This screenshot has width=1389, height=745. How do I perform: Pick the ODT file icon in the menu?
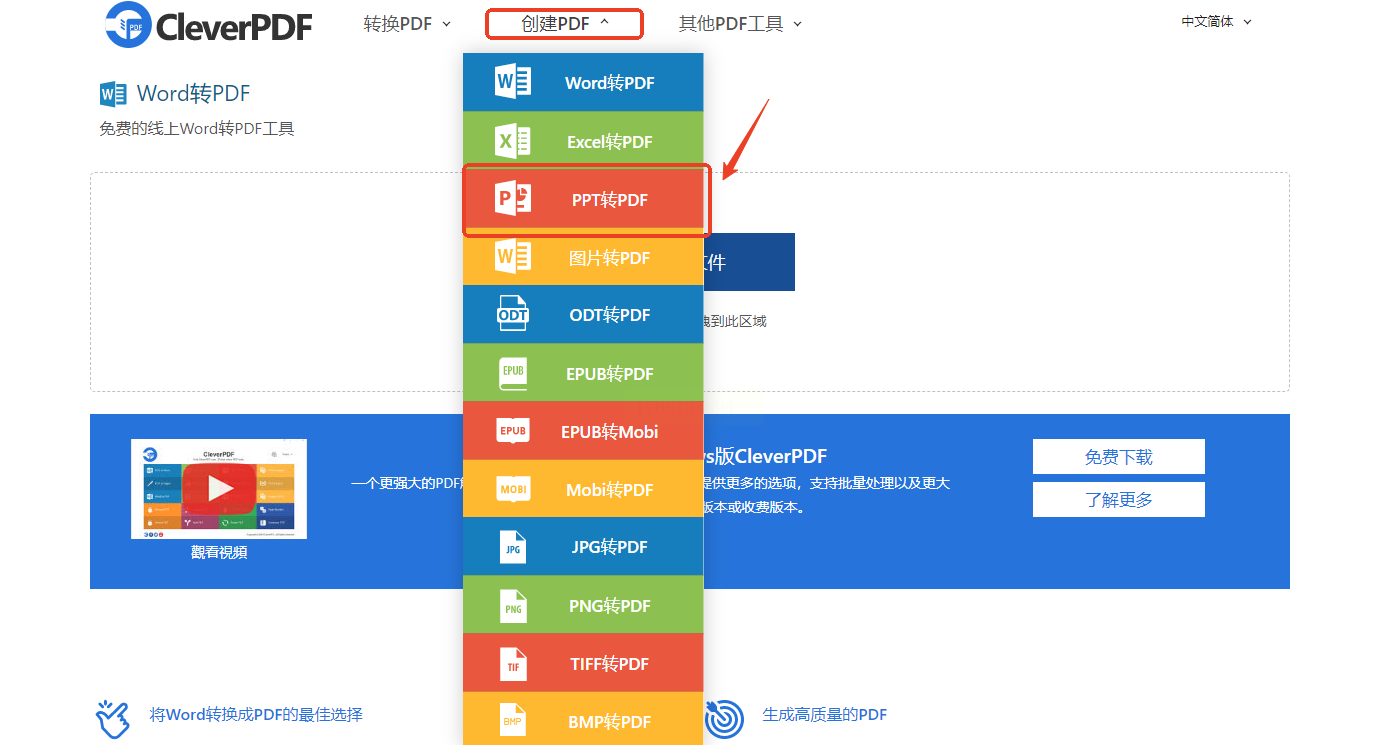[x=513, y=314]
